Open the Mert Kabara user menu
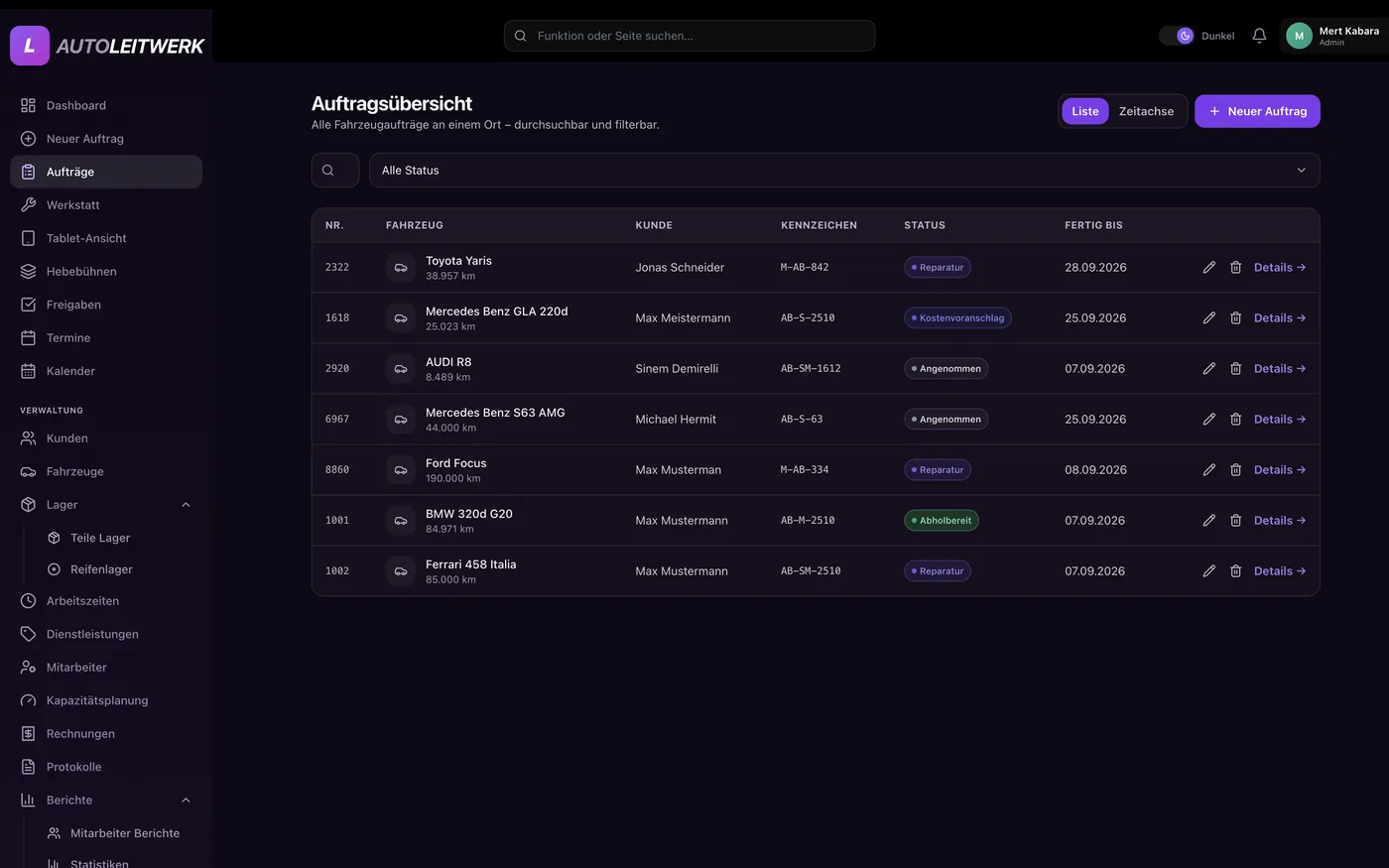Viewport: 1389px width, 868px height. click(1333, 36)
